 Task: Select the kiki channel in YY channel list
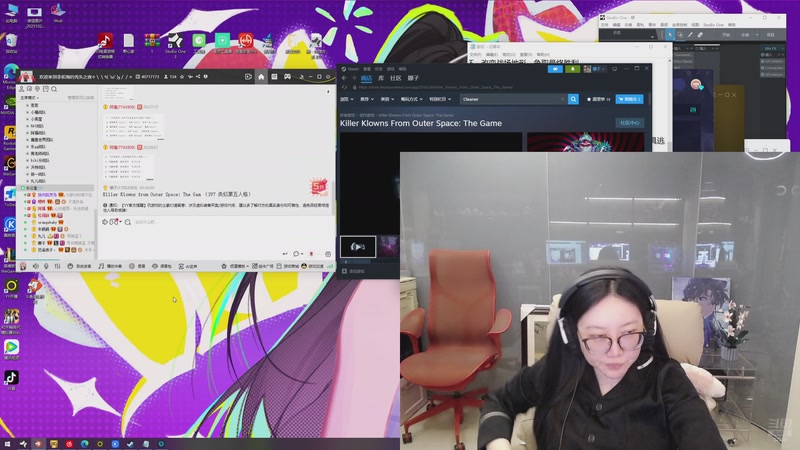[40, 160]
